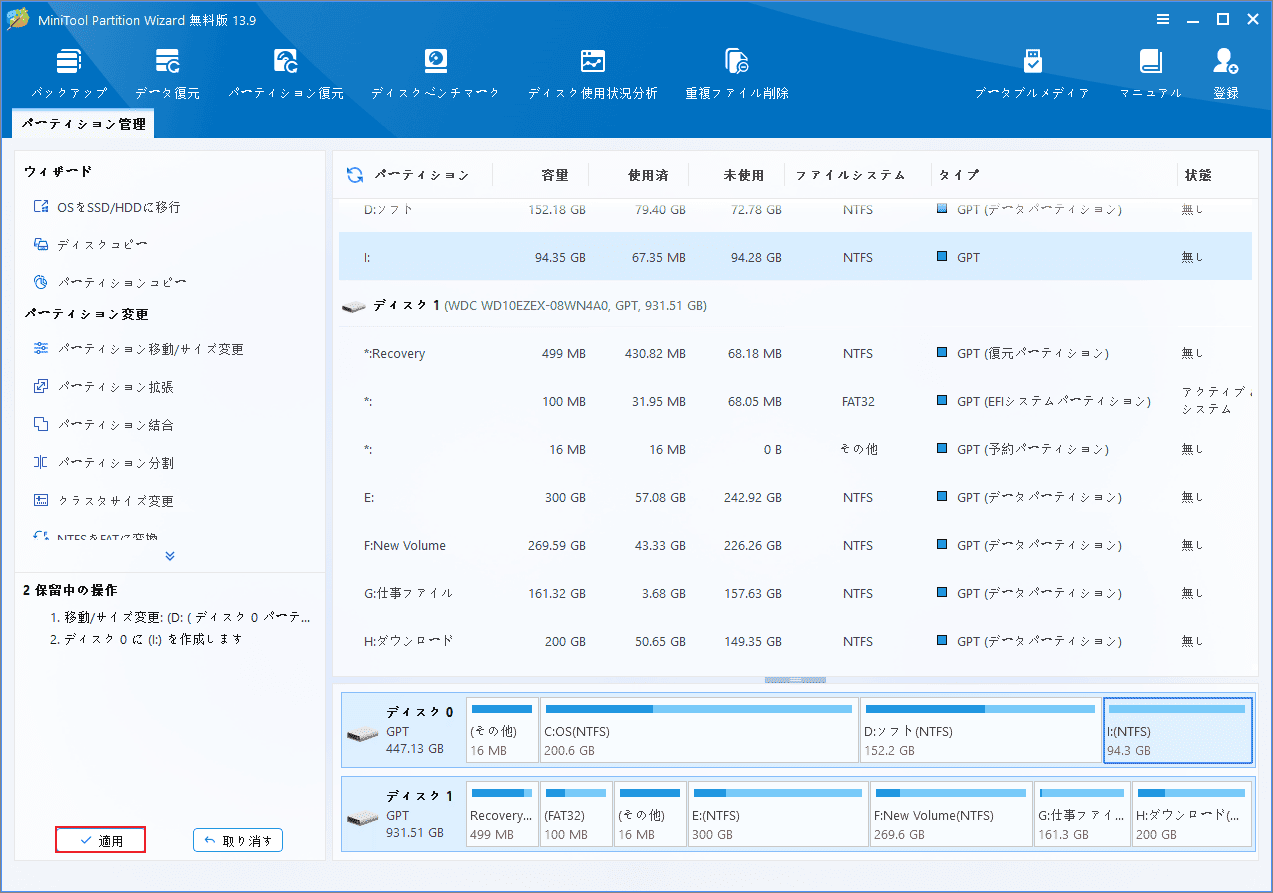Screen dimensions: 1273x893
Task: Launch データ復元 data recovery
Action: [x=167, y=74]
